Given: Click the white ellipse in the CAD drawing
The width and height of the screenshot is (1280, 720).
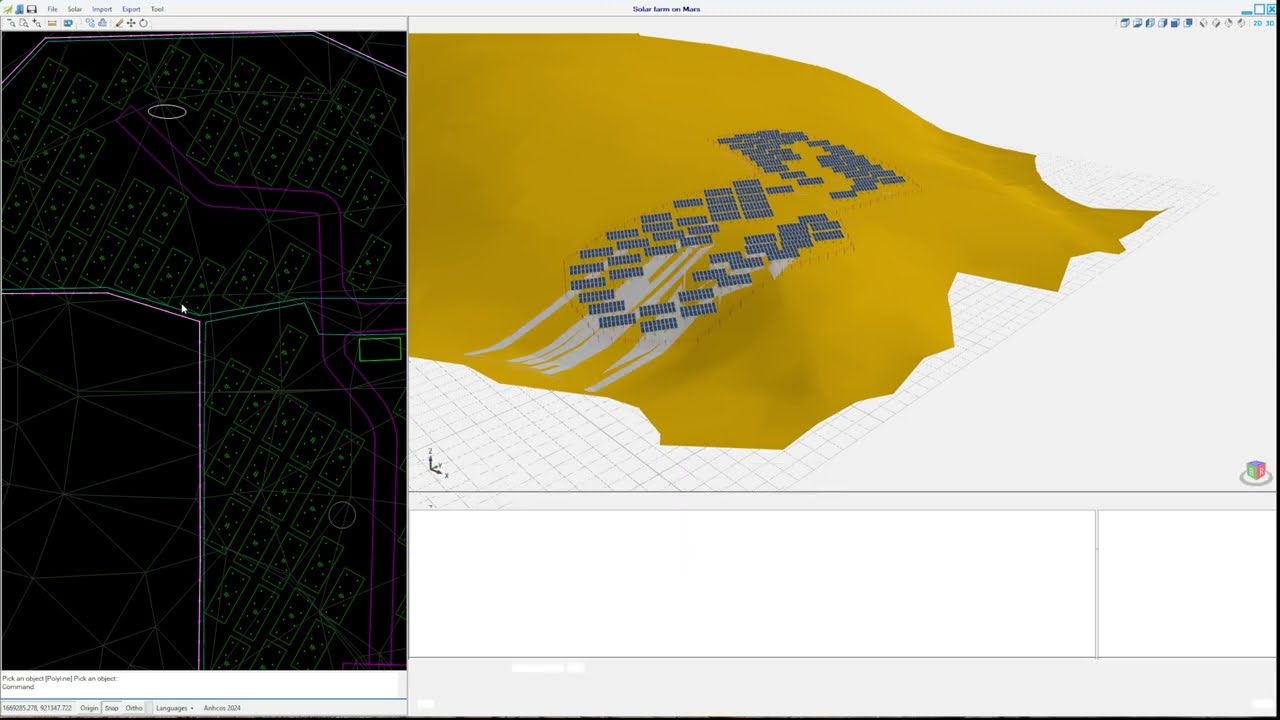Looking at the screenshot, I should tap(167, 112).
